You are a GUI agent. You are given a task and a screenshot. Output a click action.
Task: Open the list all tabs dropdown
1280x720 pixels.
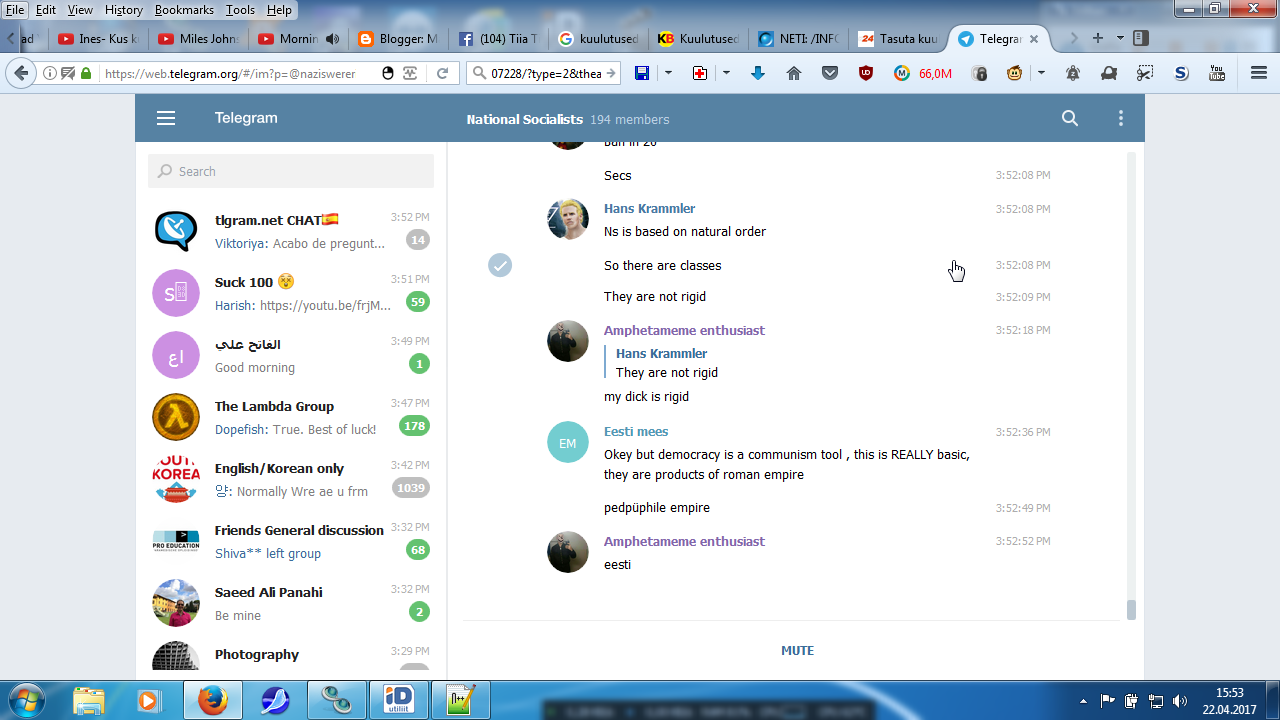click(1120, 39)
